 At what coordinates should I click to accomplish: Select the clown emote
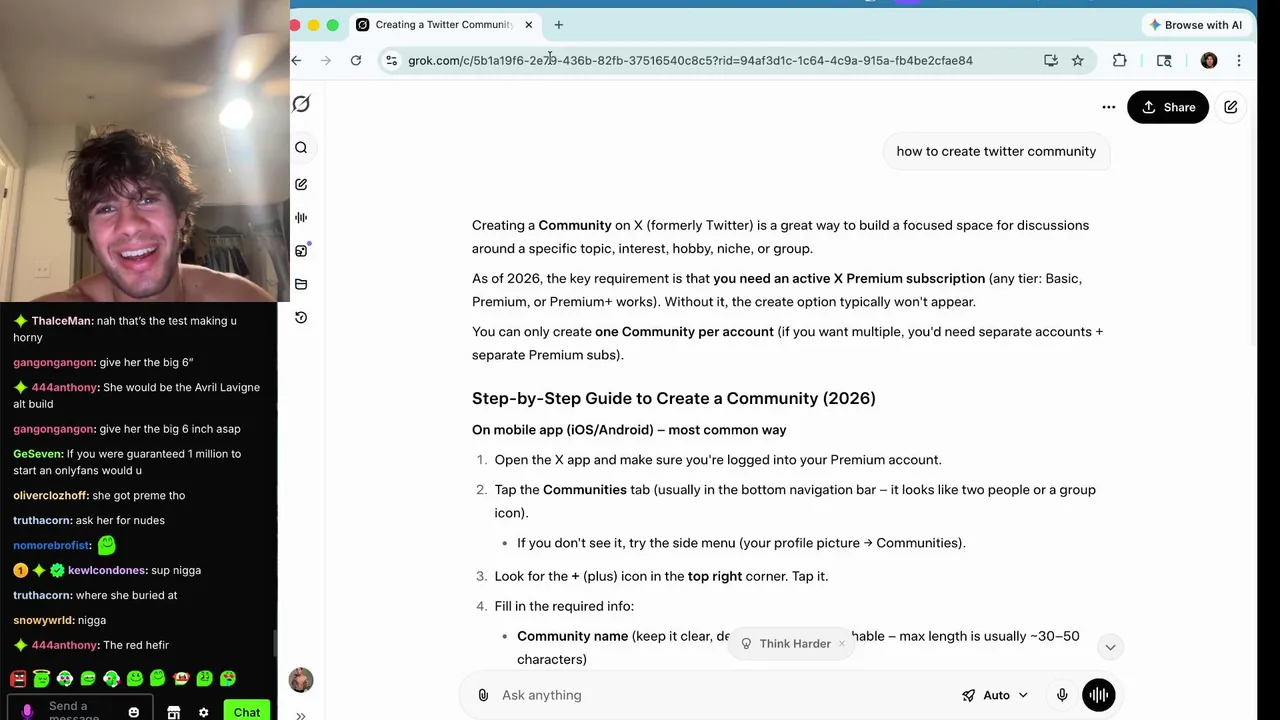coord(181,679)
